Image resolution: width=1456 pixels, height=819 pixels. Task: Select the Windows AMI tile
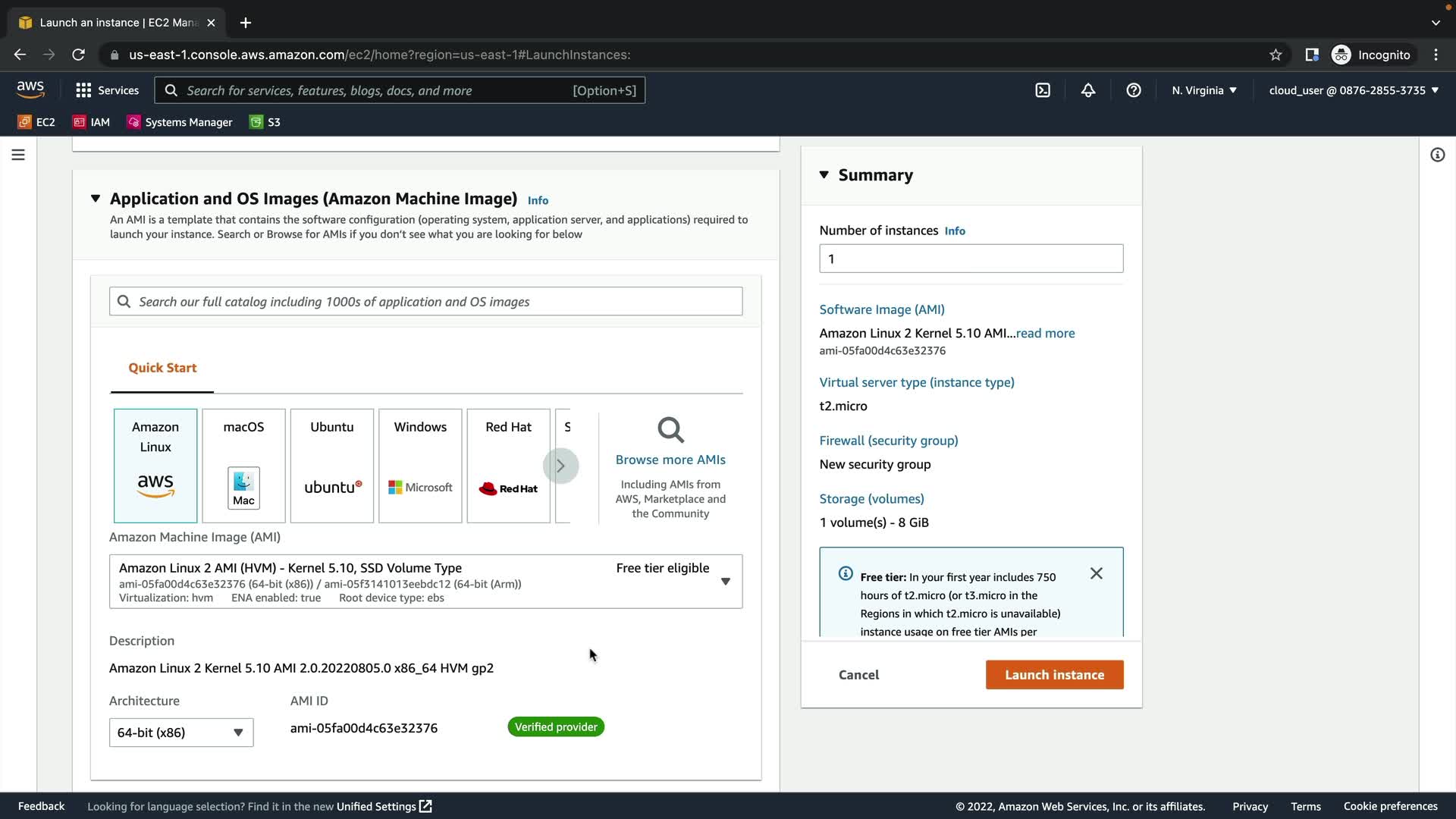(x=420, y=466)
